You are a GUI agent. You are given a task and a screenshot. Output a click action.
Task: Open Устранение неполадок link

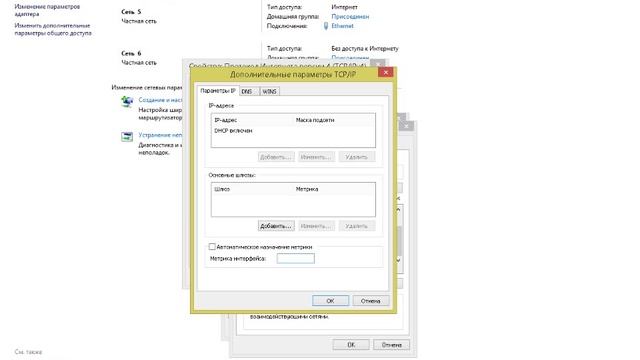coord(160,135)
